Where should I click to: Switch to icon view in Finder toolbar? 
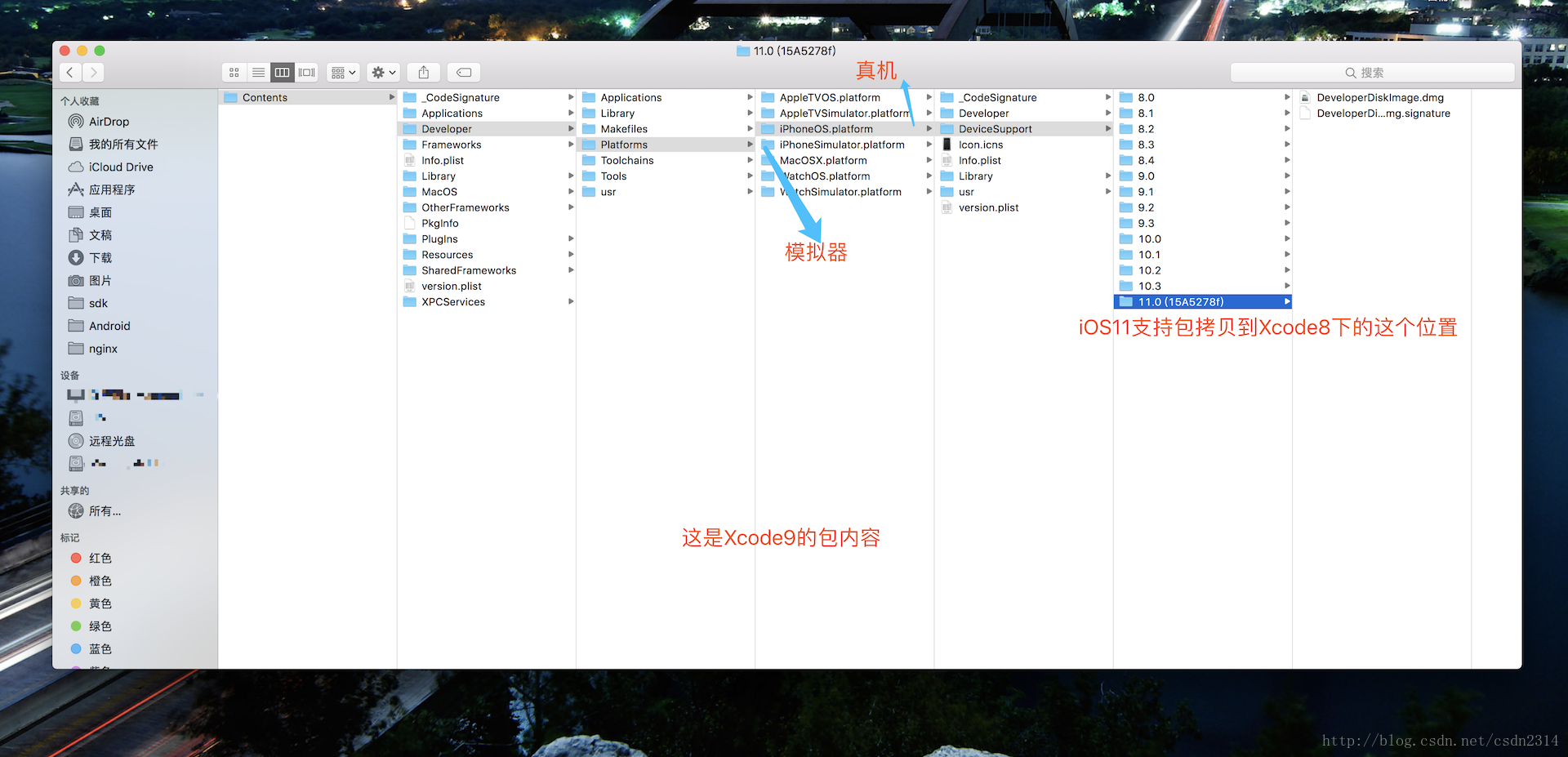234,73
